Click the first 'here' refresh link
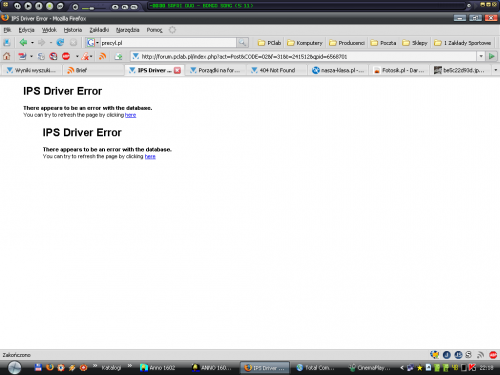 point(130,115)
